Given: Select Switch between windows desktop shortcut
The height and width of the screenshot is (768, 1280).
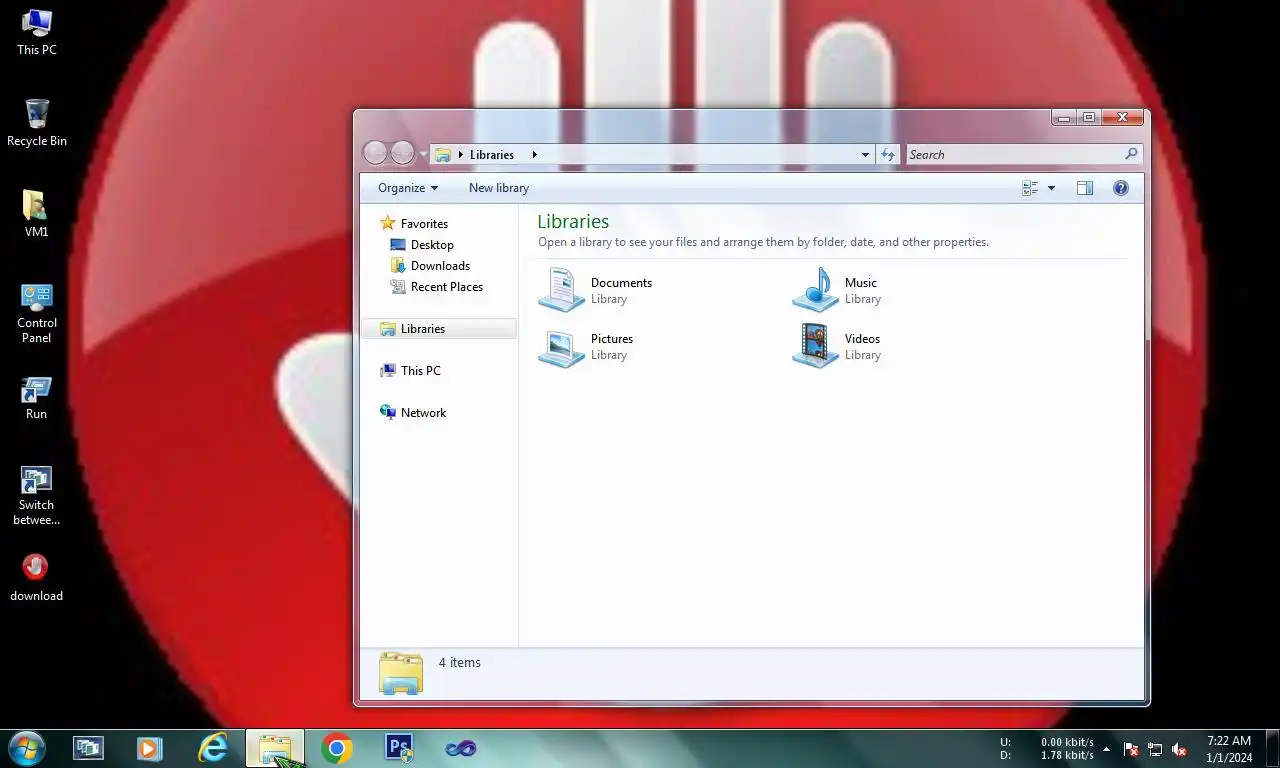Looking at the screenshot, I should 37,496.
